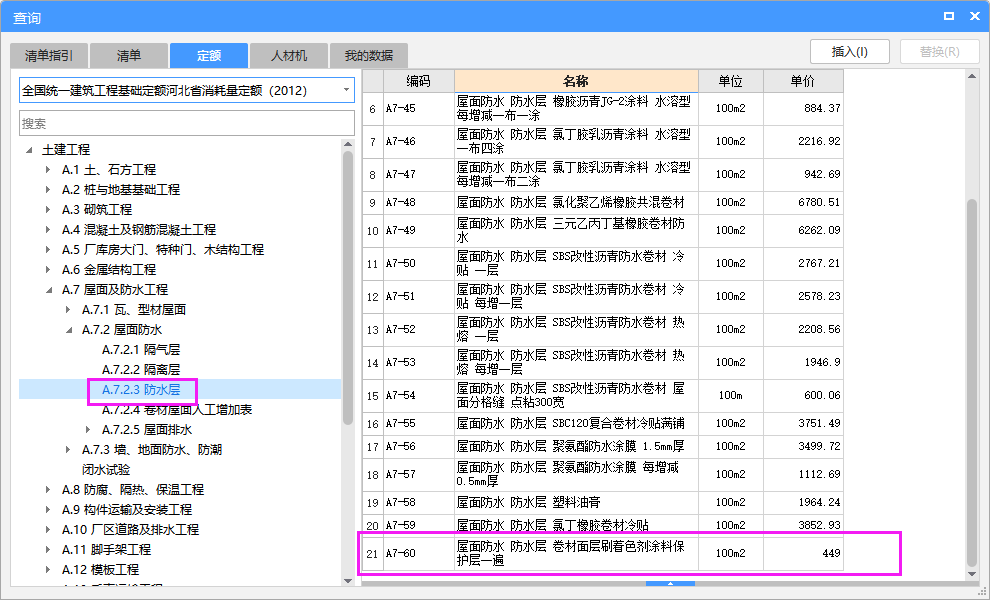This screenshot has height=600, width=990.
Task: Expand A.9 构件运输及安装工程
Action: coord(49,510)
